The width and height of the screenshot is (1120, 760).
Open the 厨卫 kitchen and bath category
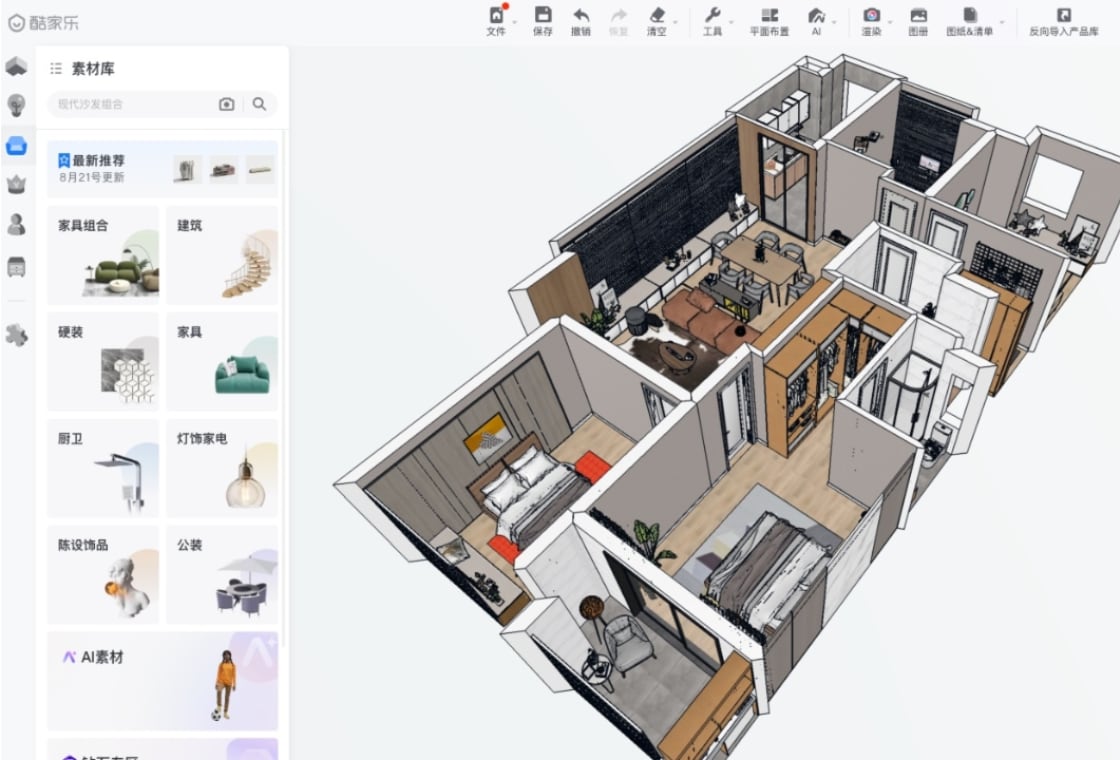coord(104,468)
